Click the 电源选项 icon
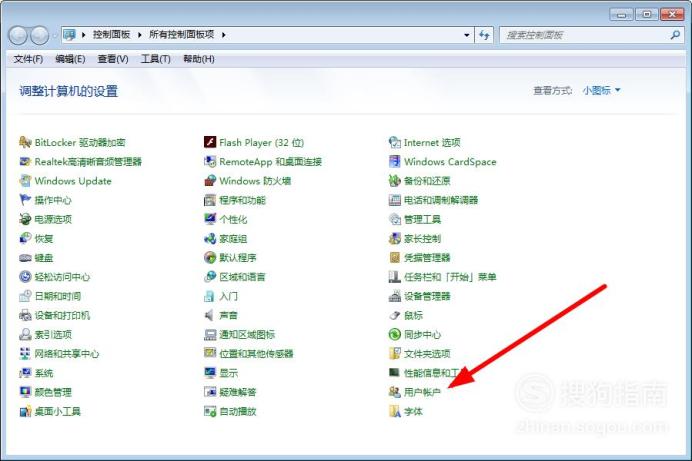The image size is (692, 461). pyautogui.click(x=26, y=219)
